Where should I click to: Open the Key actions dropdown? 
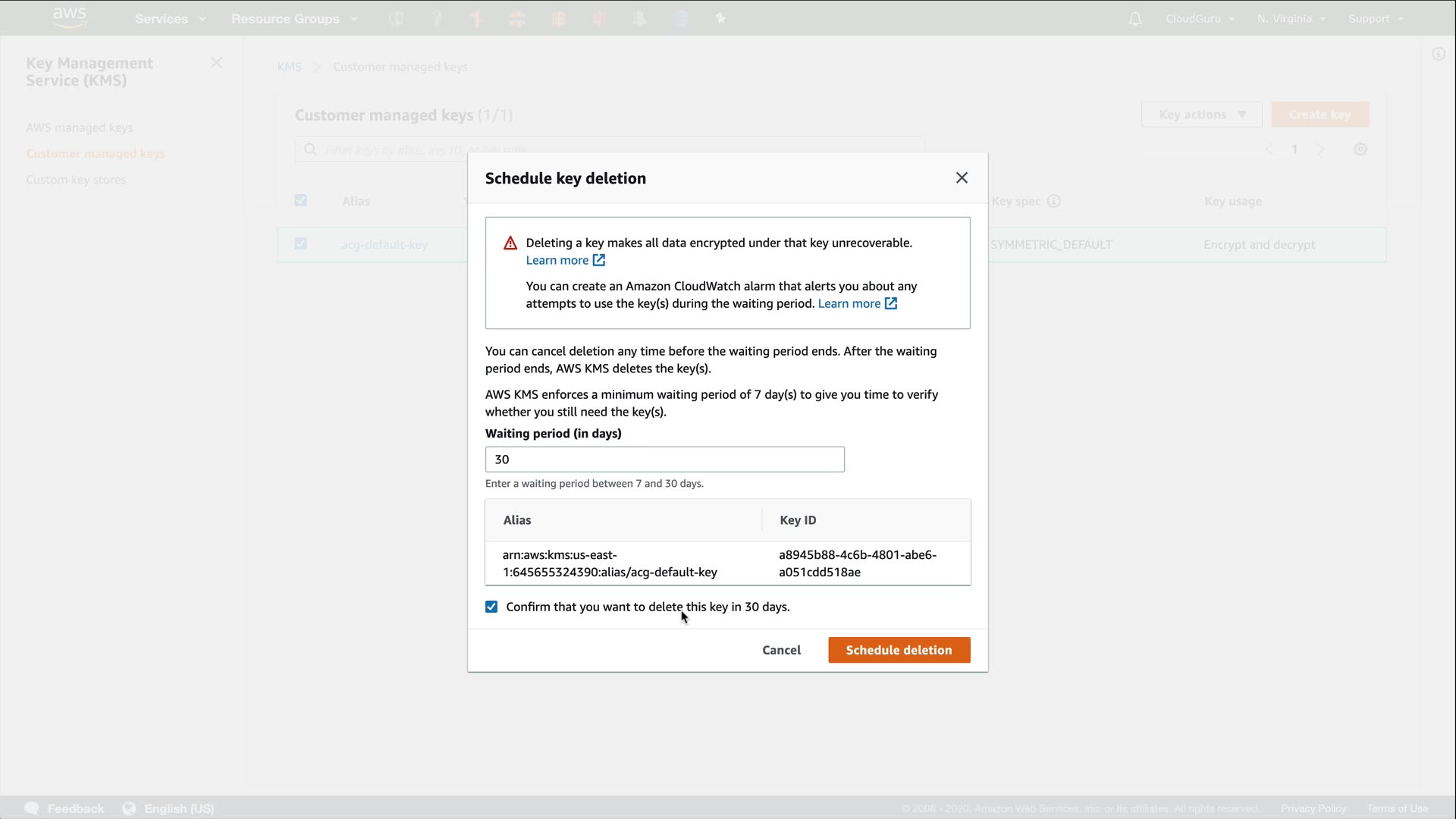[x=1201, y=115]
